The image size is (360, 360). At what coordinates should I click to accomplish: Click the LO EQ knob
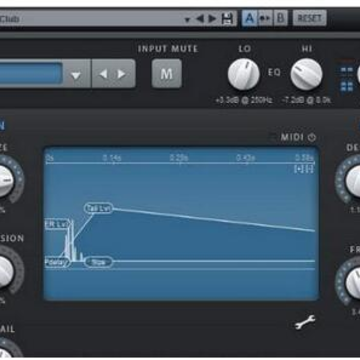(x=244, y=74)
